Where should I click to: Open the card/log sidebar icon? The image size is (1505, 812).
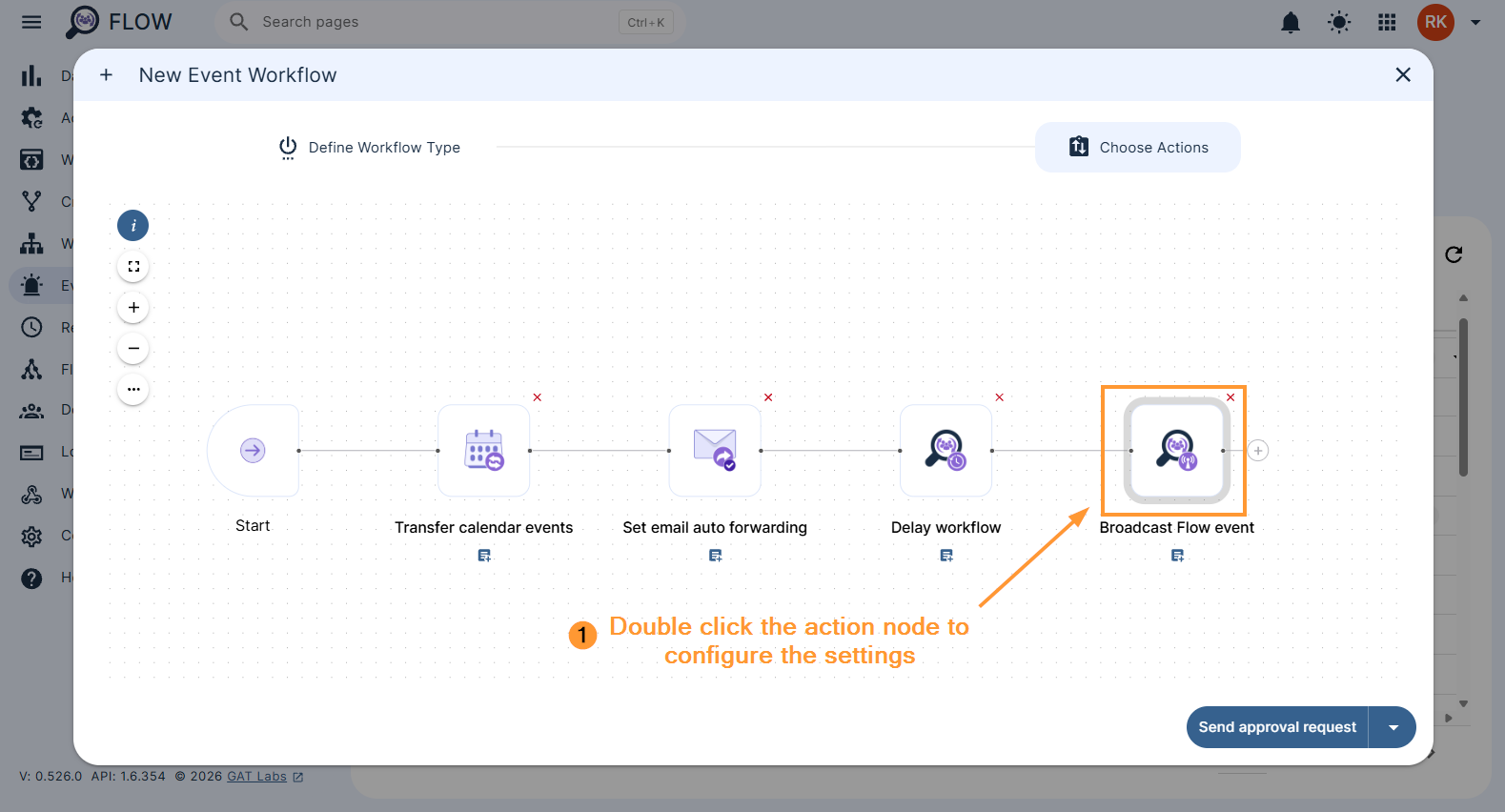pyautogui.click(x=31, y=452)
